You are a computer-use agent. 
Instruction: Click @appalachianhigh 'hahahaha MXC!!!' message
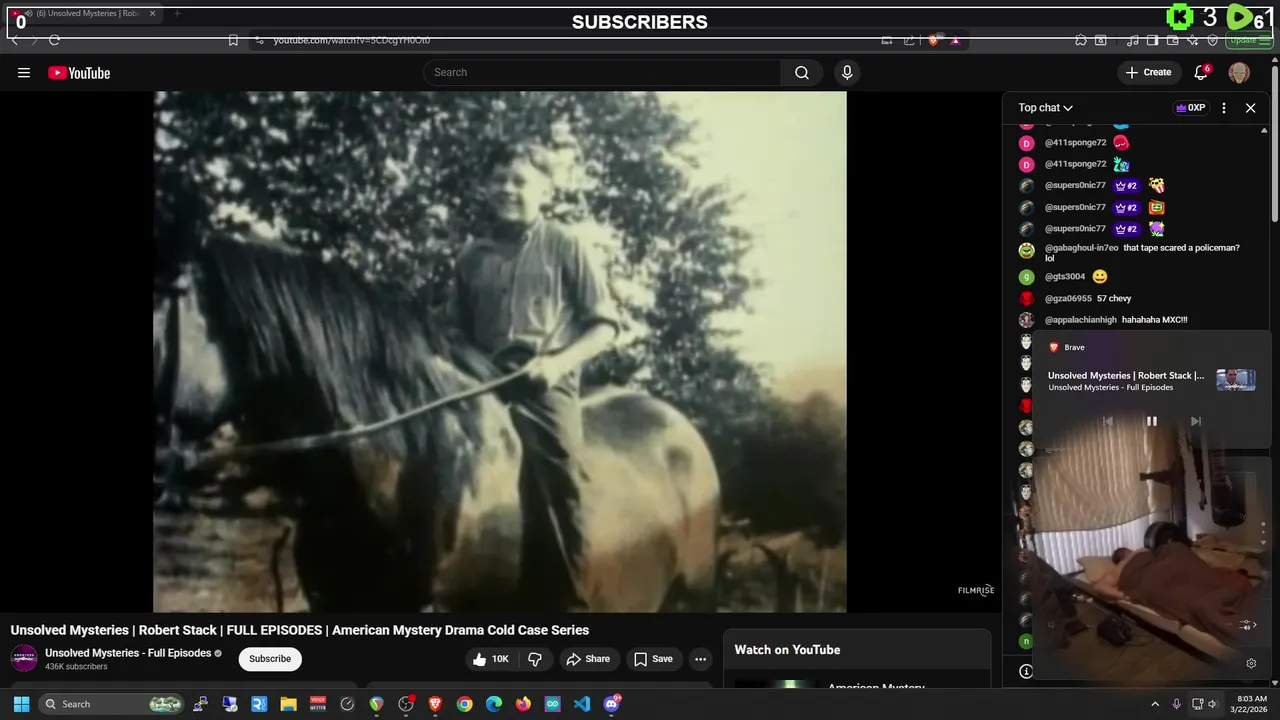(1116, 320)
